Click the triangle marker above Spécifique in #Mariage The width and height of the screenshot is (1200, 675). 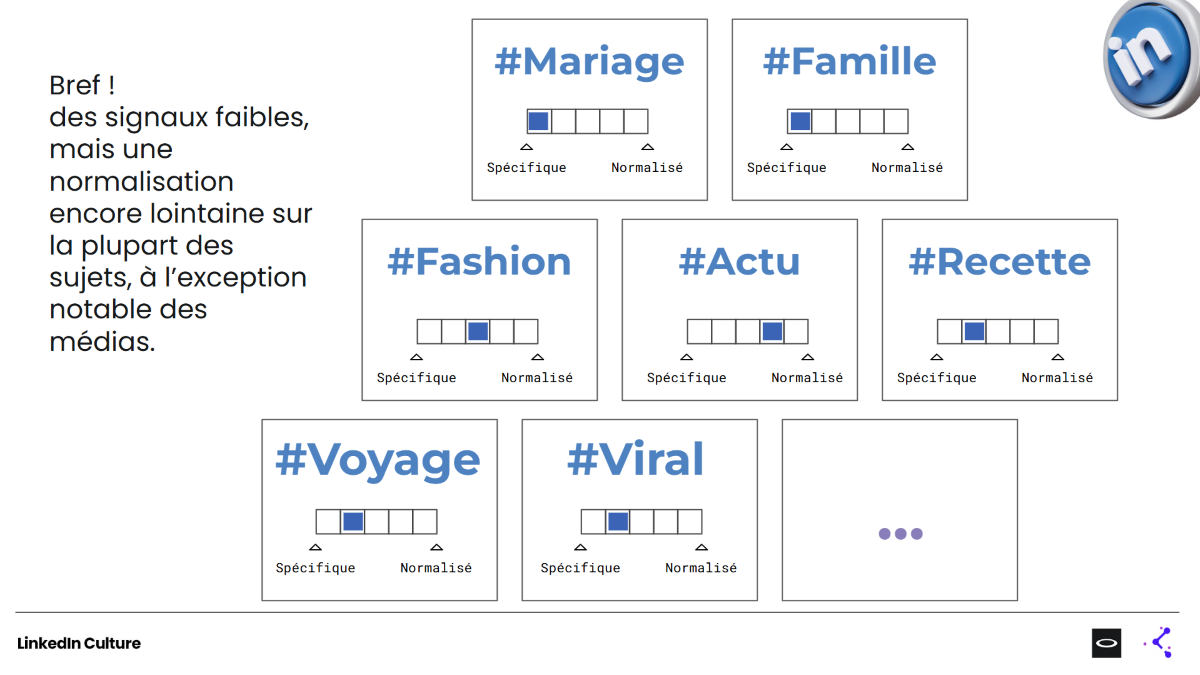click(x=527, y=147)
